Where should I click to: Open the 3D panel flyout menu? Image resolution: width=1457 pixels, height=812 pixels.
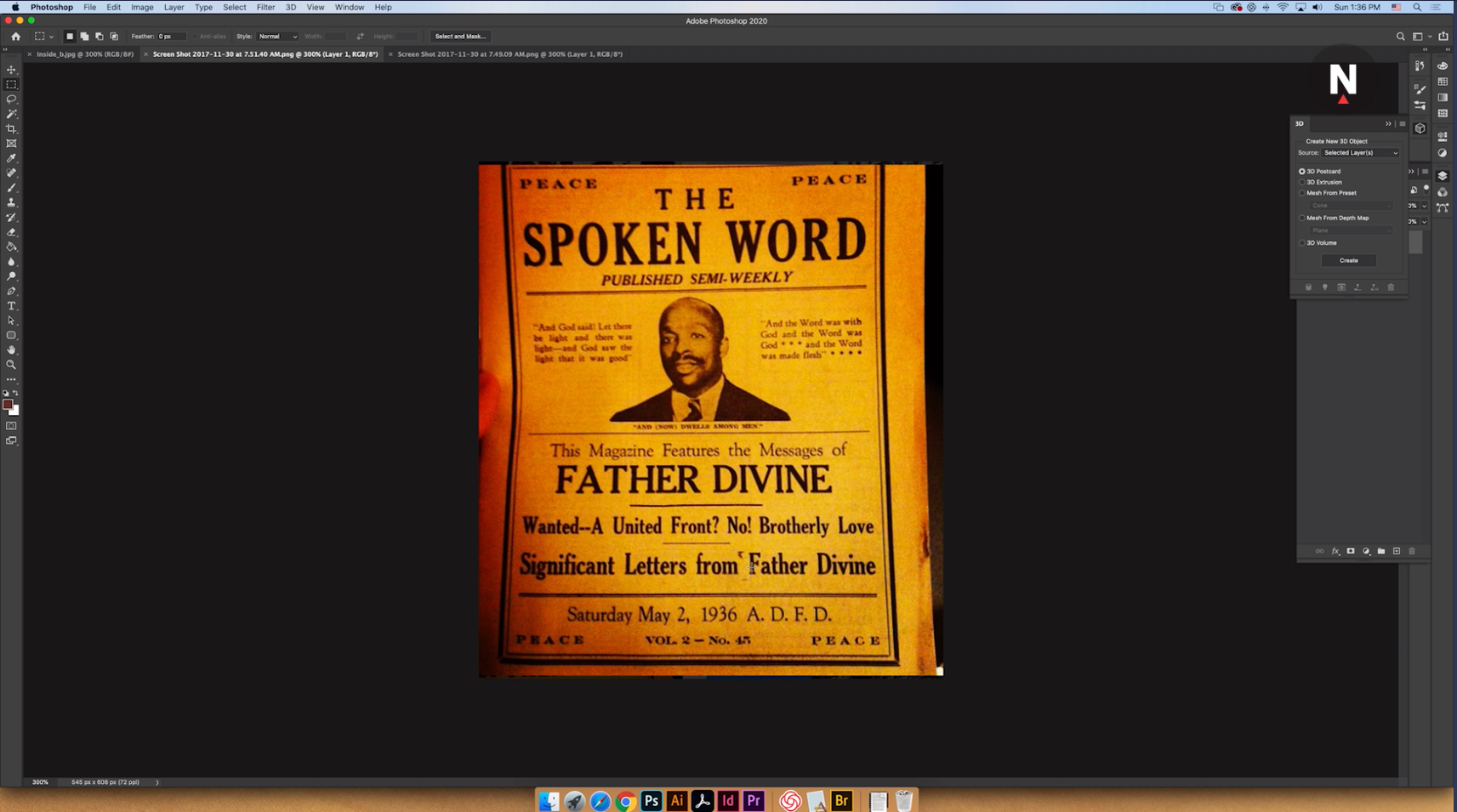1402,124
